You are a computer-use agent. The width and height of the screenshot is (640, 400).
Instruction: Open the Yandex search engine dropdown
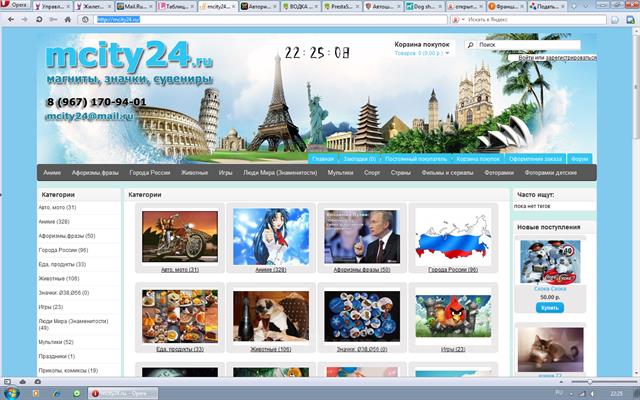[x=459, y=20]
